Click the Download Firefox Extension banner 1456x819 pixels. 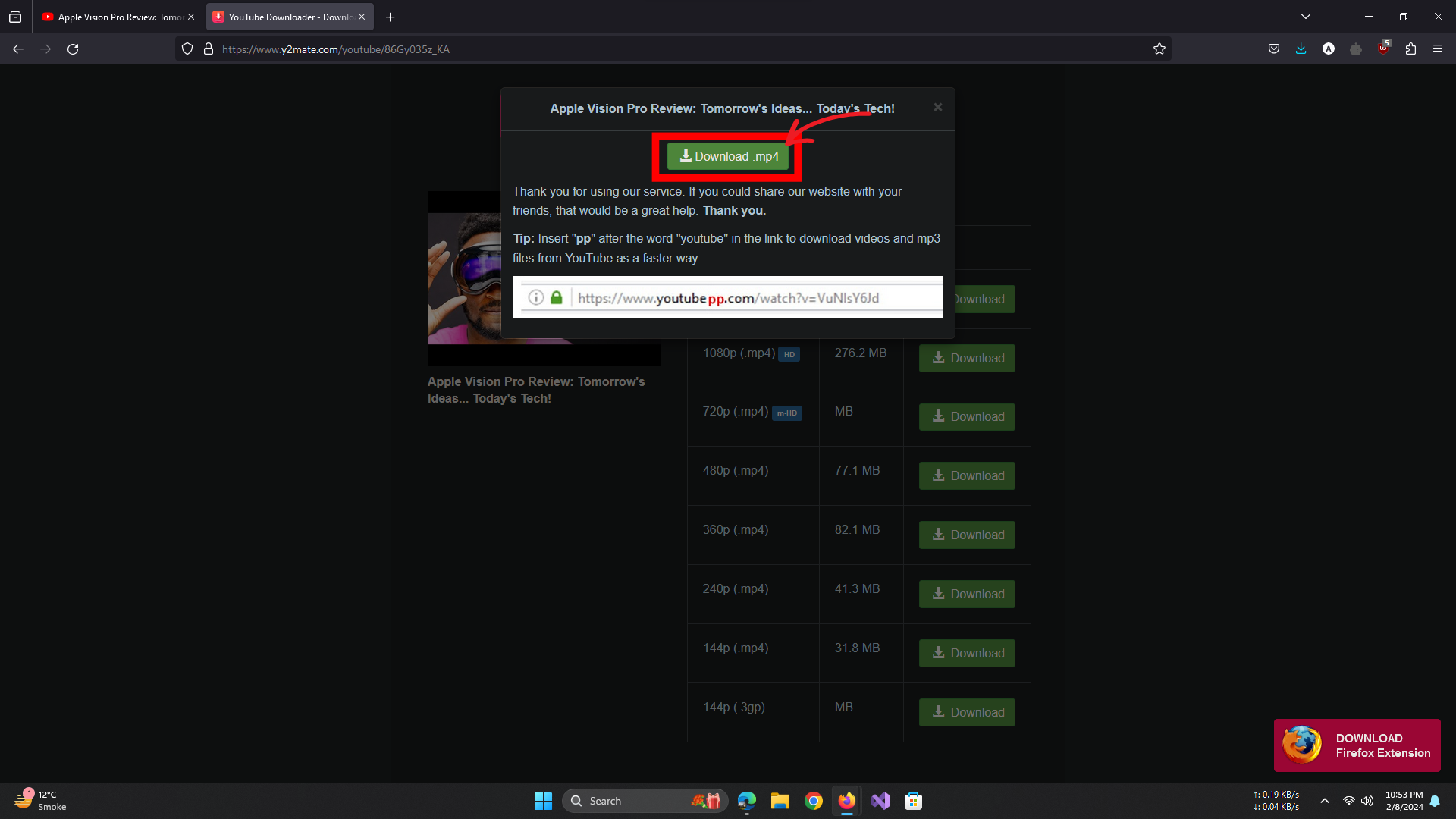pyautogui.click(x=1357, y=745)
